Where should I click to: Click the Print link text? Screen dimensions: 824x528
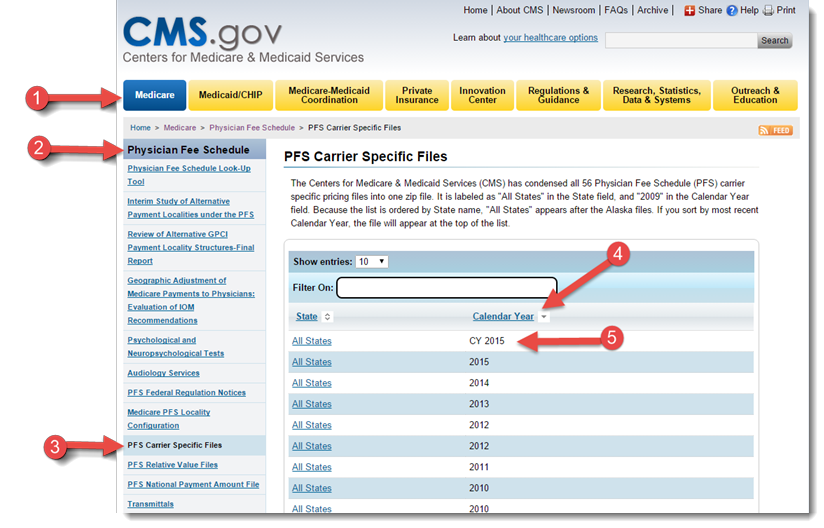(x=786, y=10)
